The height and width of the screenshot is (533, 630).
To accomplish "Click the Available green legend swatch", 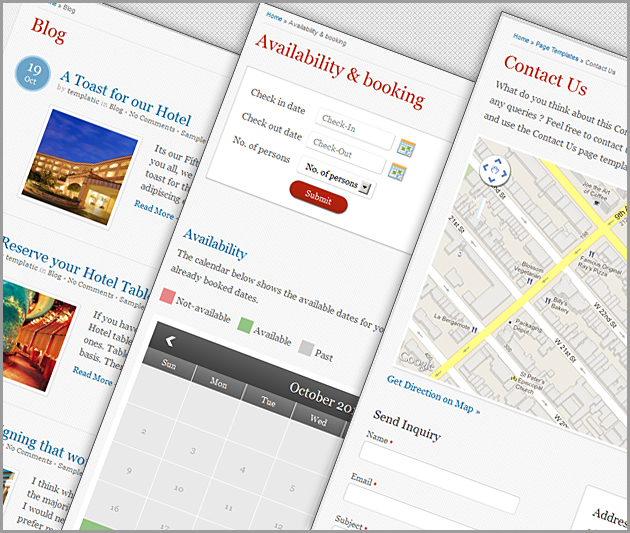I will (245, 325).
